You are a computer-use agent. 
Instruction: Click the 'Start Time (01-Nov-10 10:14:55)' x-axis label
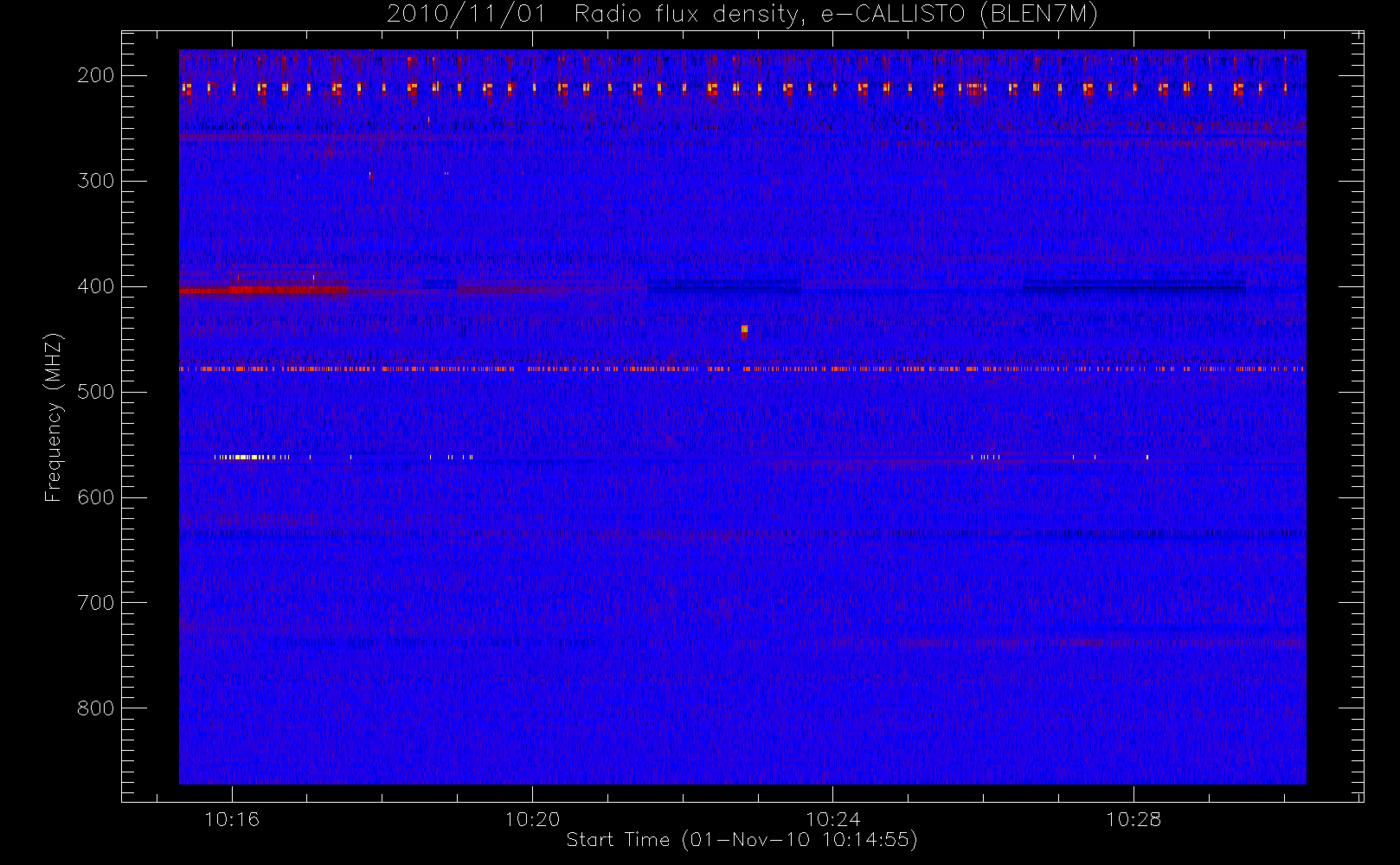[742, 840]
